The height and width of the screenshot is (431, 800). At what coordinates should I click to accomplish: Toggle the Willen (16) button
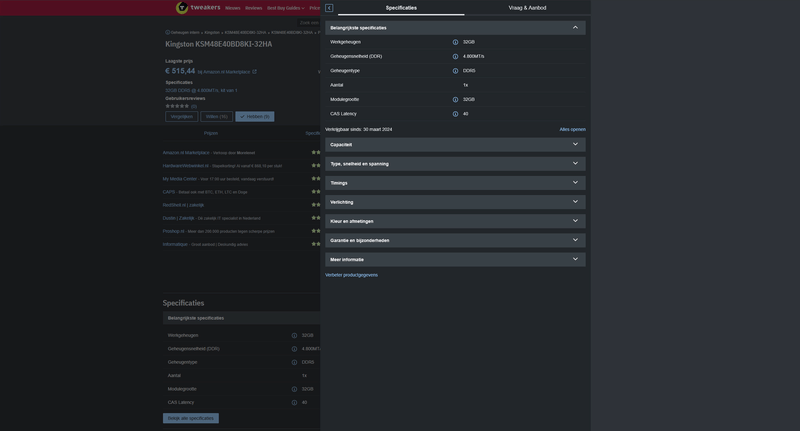[217, 117]
